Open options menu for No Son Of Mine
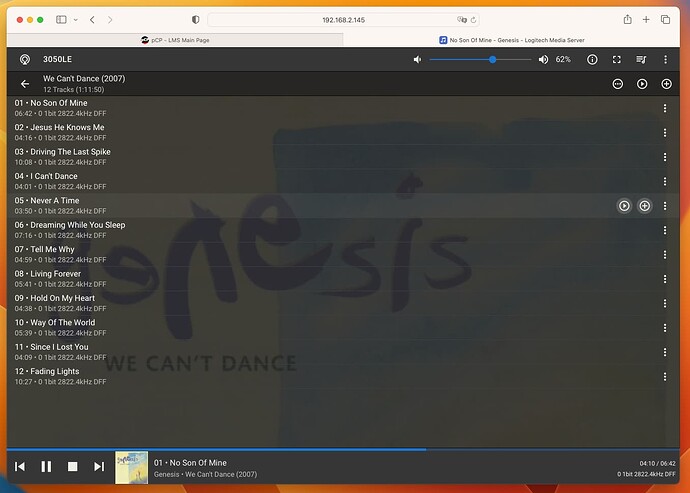The width and height of the screenshot is (690, 493). pyautogui.click(x=665, y=108)
